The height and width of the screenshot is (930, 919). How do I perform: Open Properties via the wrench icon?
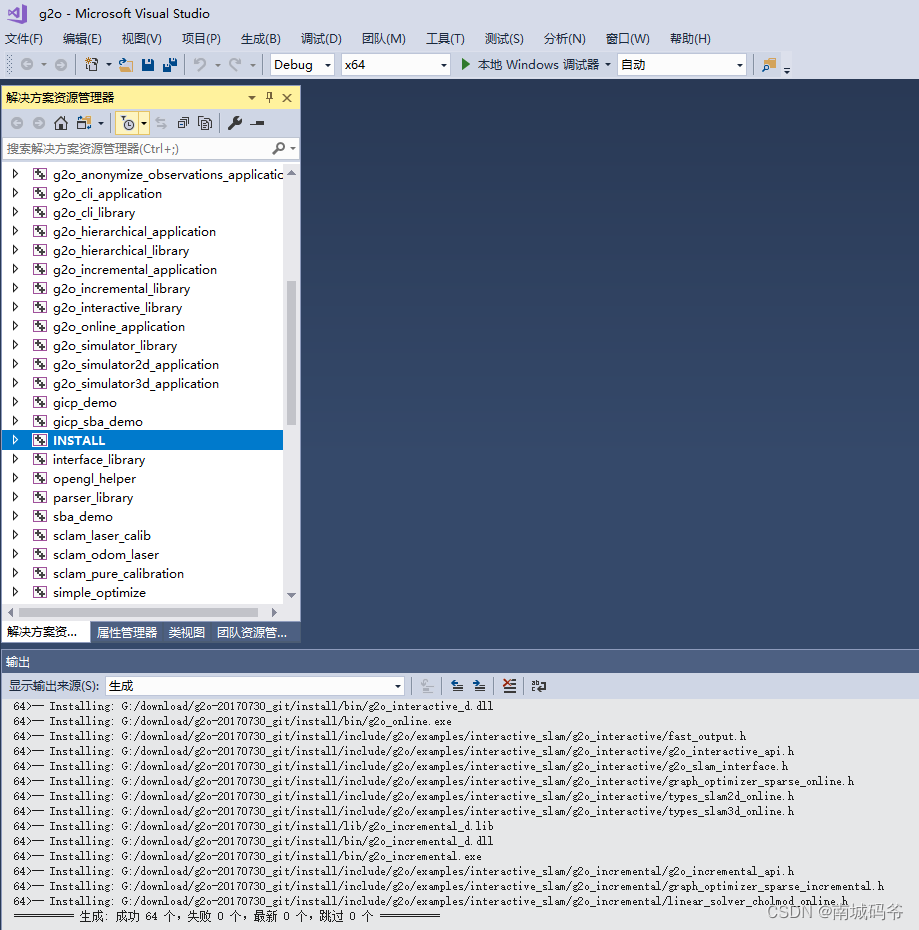point(235,123)
